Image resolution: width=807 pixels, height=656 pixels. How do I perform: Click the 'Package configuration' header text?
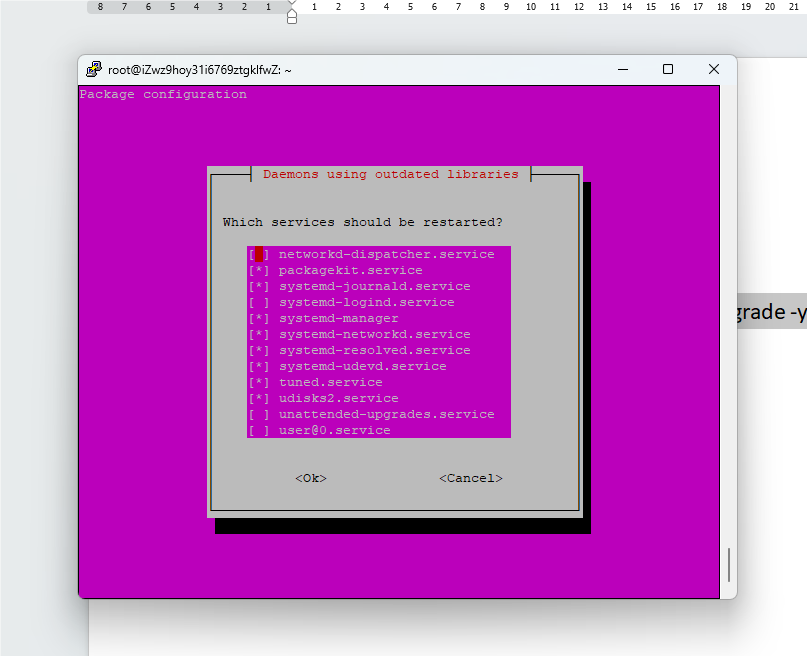163,94
